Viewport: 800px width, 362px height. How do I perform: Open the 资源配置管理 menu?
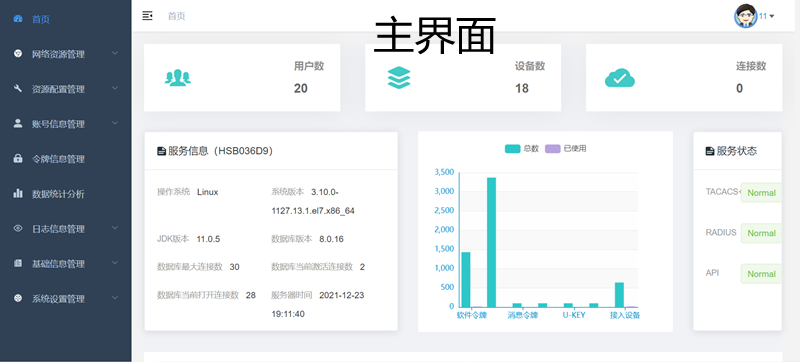pyautogui.click(x=65, y=89)
